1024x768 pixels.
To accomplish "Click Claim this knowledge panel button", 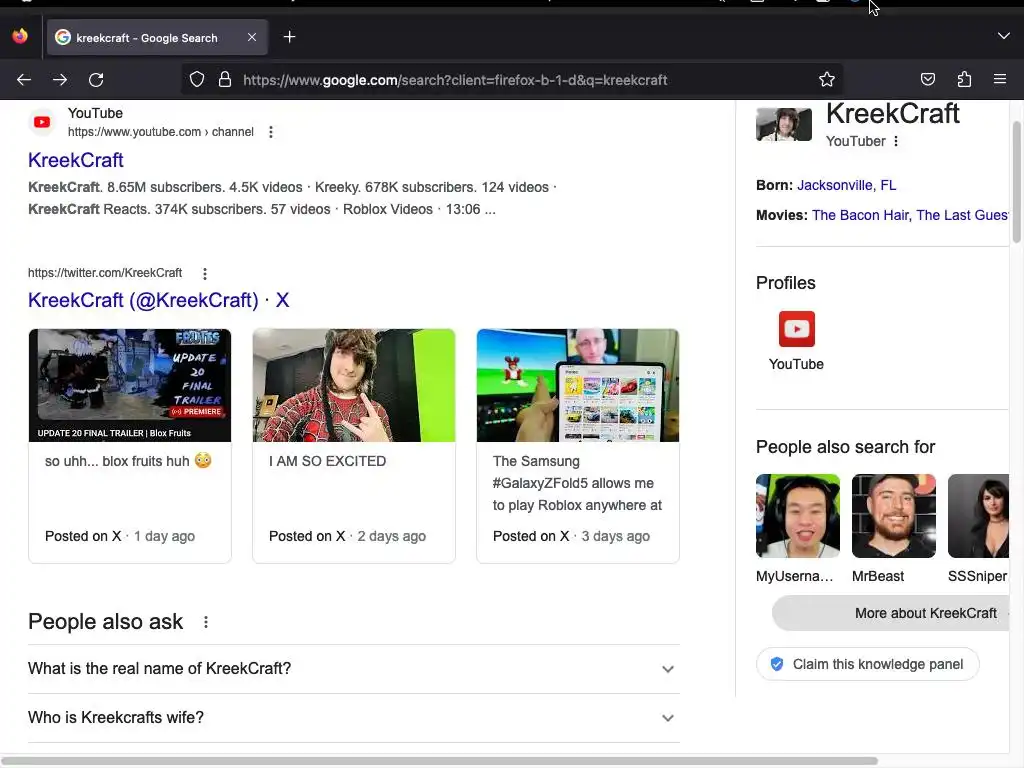I will (867, 664).
